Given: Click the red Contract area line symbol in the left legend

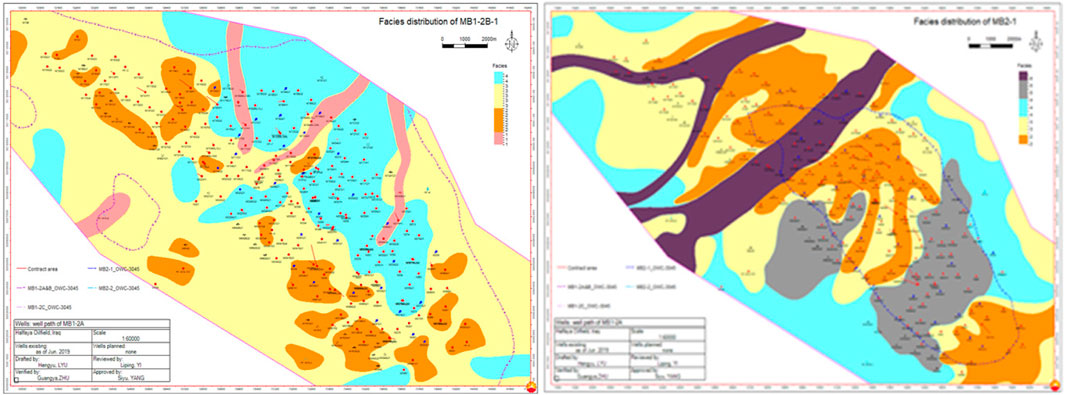Looking at the screenshot, I should pos(22,269).
